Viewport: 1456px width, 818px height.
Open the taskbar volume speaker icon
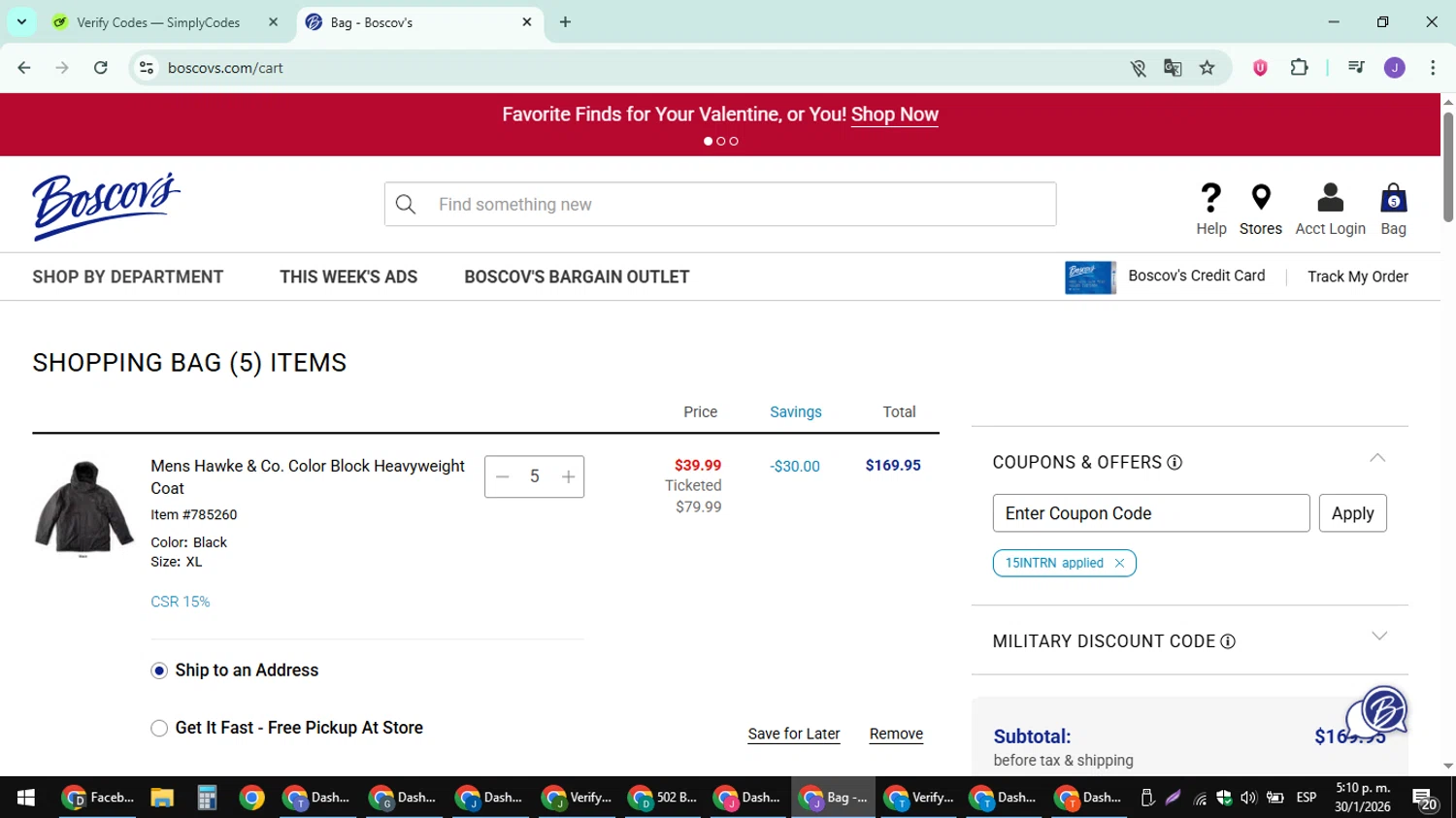point(1248,798)
